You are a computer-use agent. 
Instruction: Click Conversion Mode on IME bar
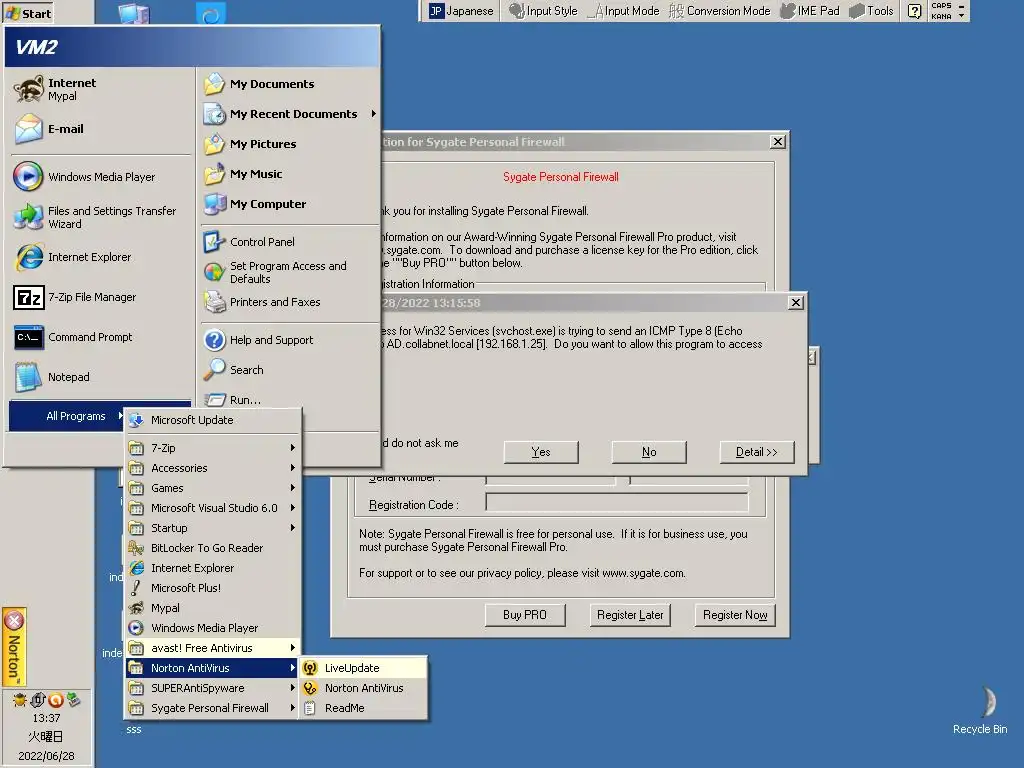[720, 11]
